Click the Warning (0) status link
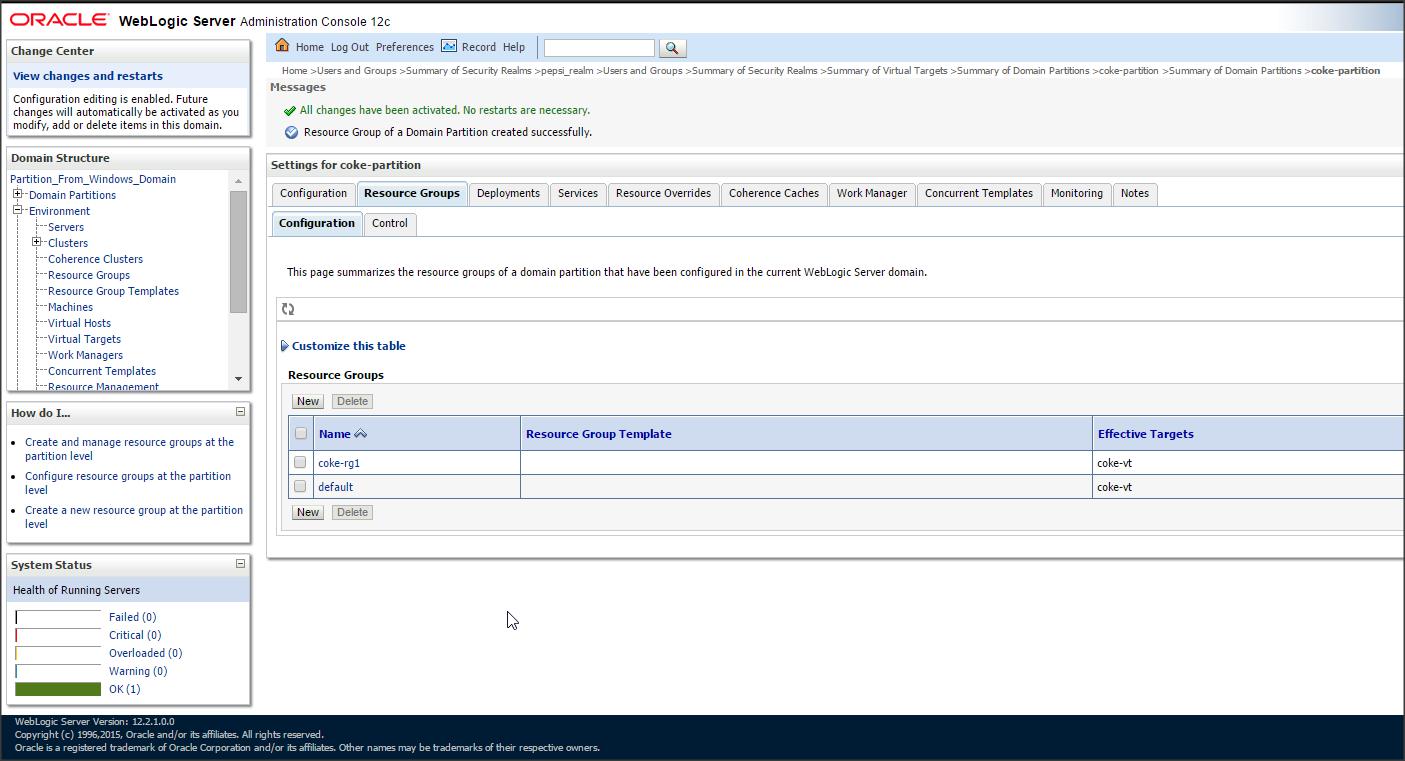1405x761 pixels. [138, 671]
